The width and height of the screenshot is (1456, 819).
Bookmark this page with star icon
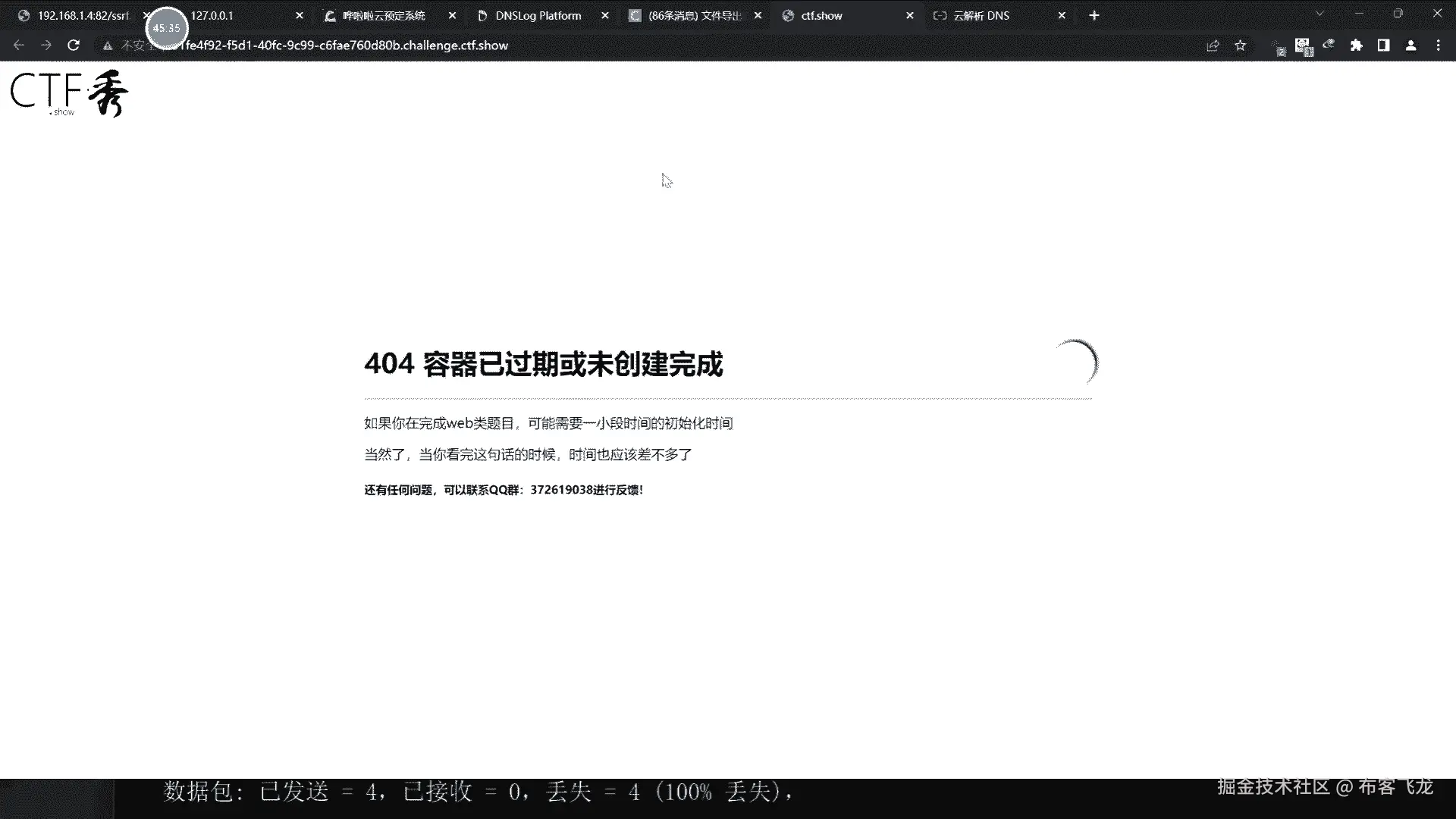[x=1240, y=45]
